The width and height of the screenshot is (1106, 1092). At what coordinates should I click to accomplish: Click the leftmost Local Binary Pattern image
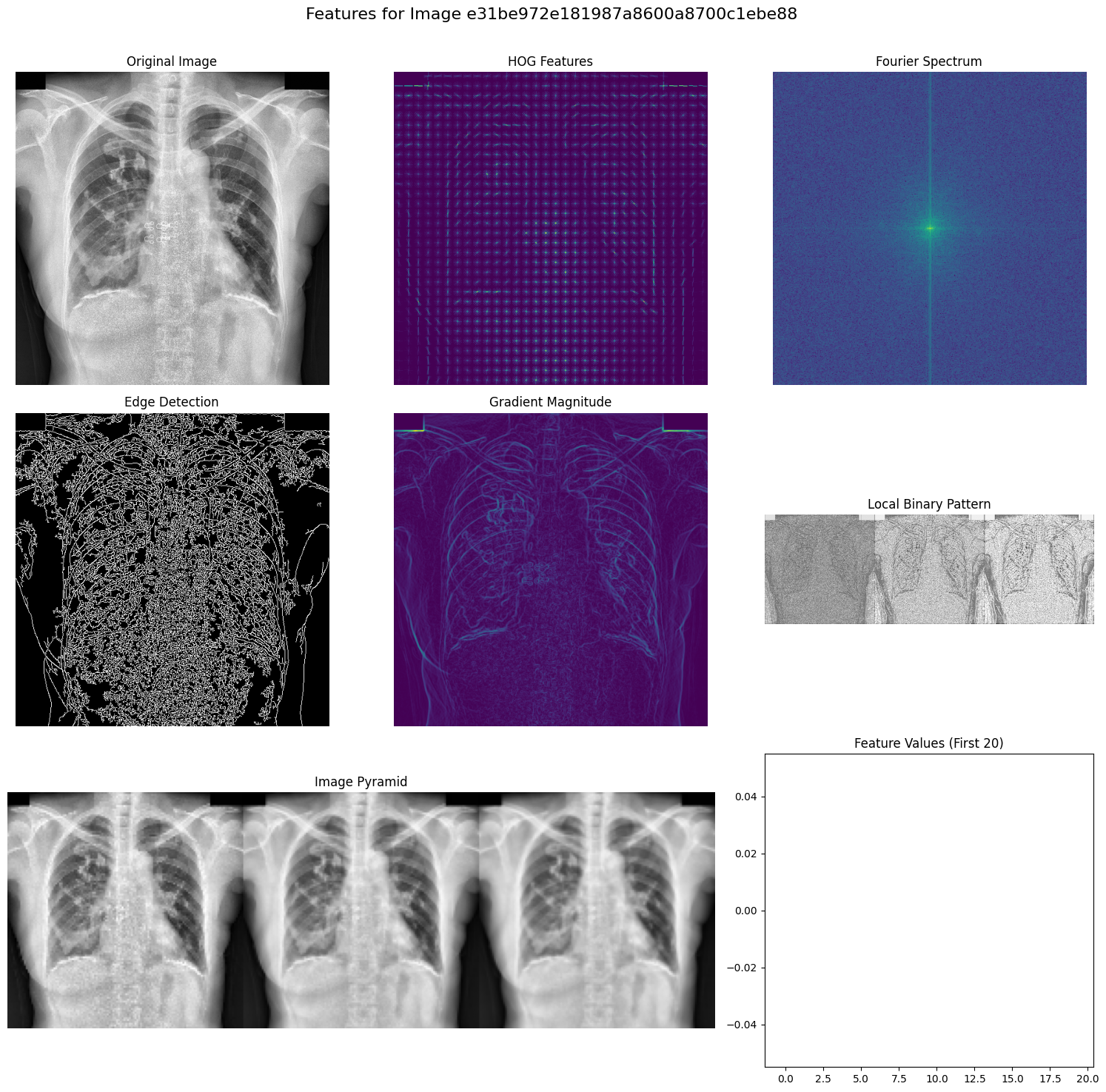tap(820, 569)
